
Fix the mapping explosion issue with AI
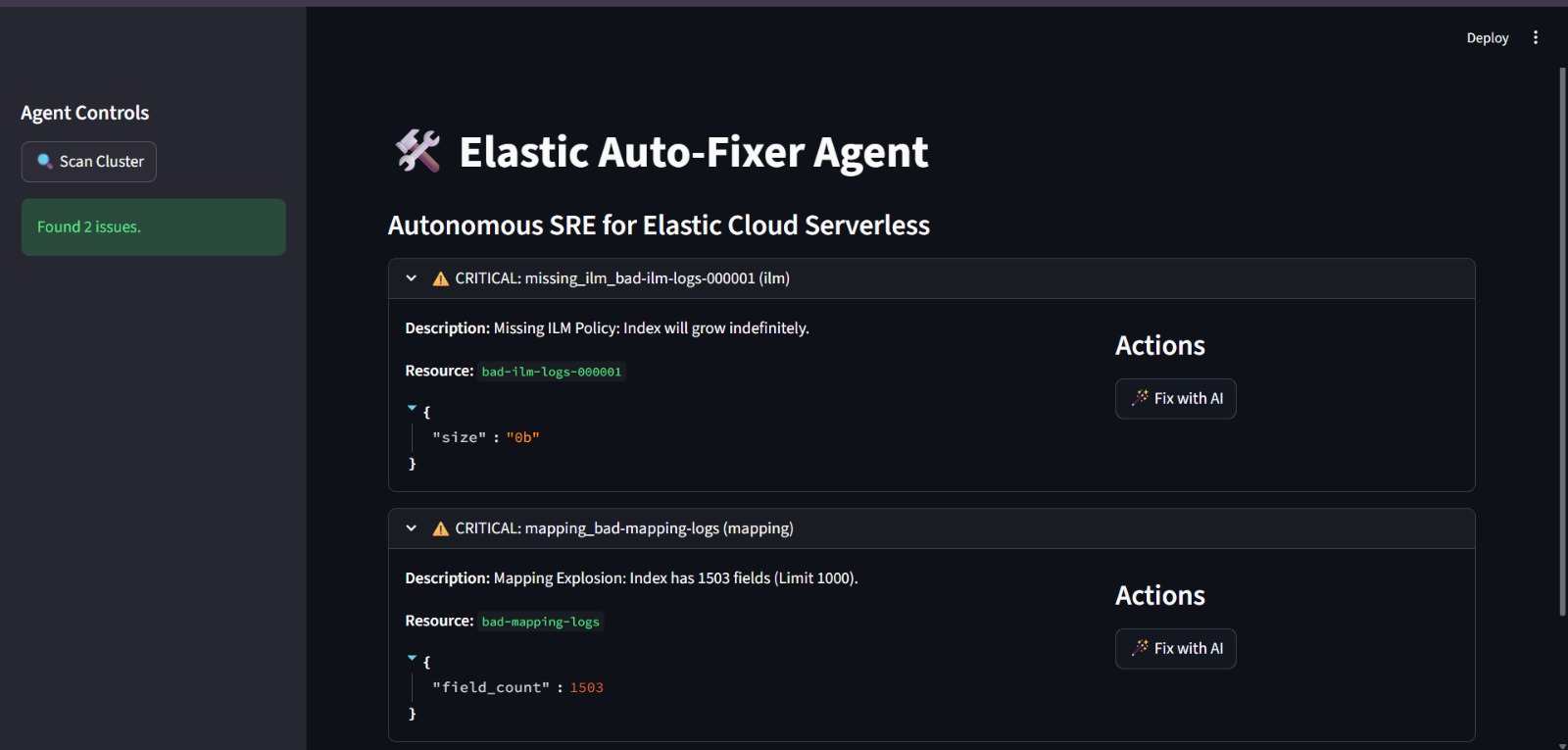pyautogui.click(x=1176, y=649)
